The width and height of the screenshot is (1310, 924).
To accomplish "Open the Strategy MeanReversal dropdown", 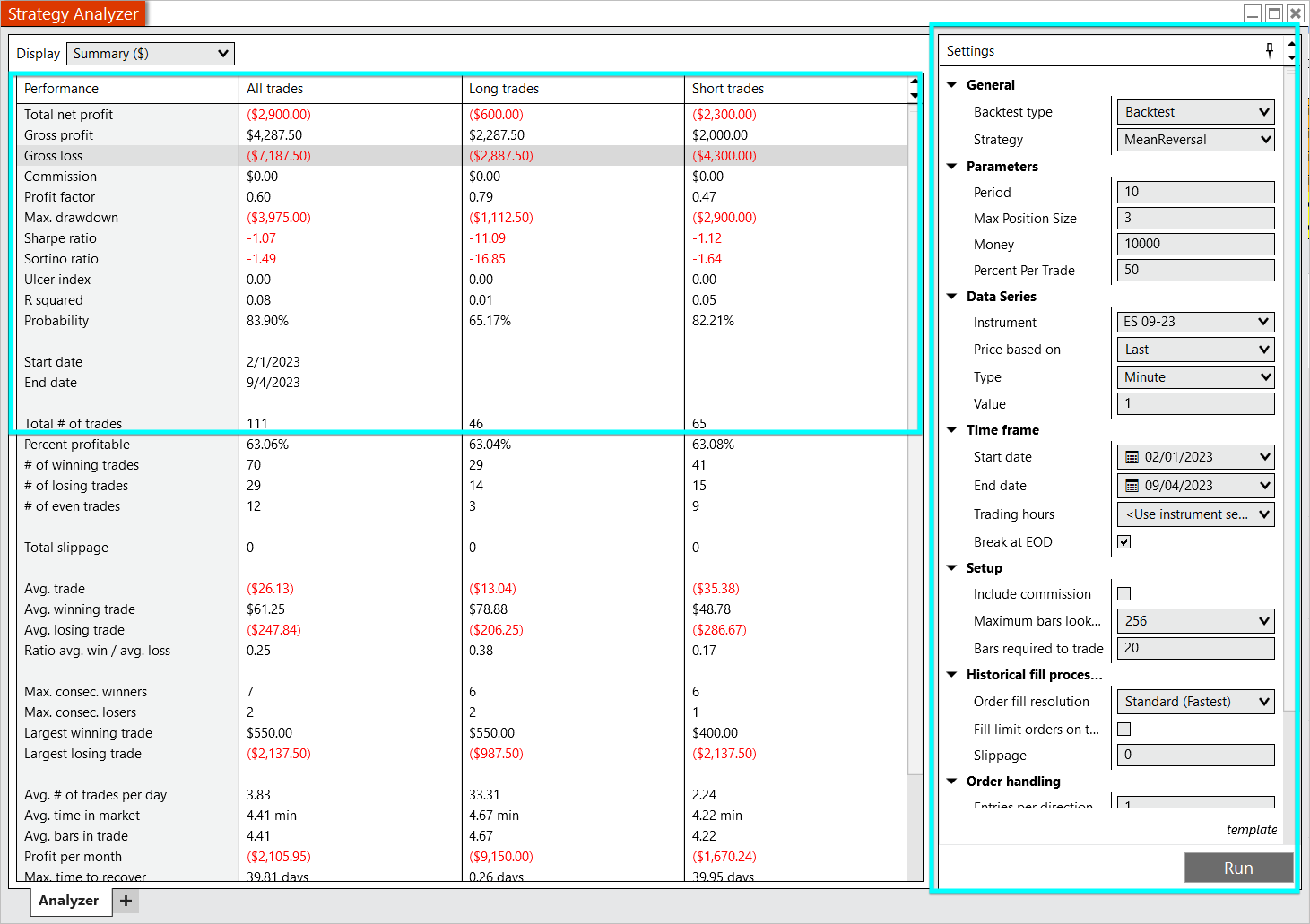I will (x=1196, y=140).
